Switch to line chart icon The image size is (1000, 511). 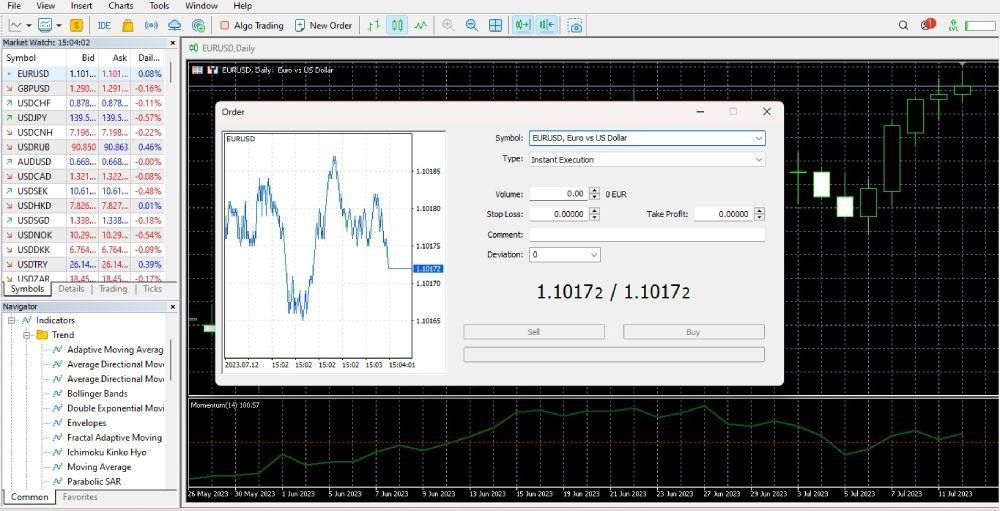[421, 25]
